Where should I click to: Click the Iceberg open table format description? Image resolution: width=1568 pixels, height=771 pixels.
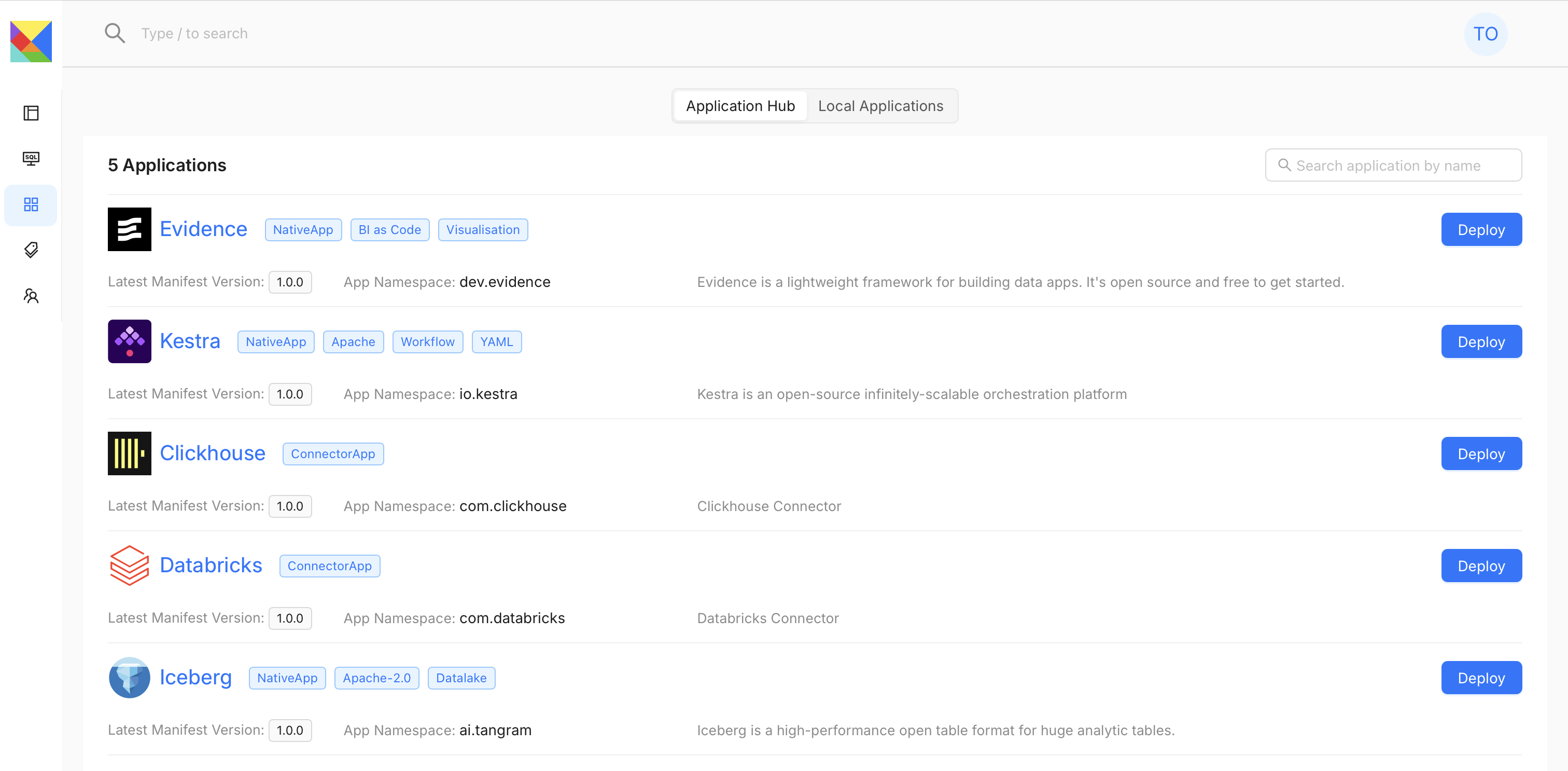[x=935, y=730]
